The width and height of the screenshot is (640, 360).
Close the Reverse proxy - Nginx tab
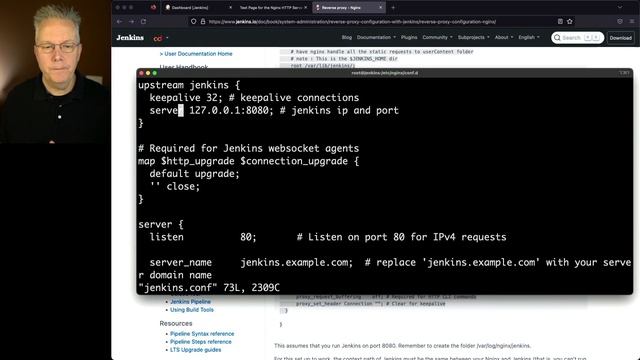point(380,7)
